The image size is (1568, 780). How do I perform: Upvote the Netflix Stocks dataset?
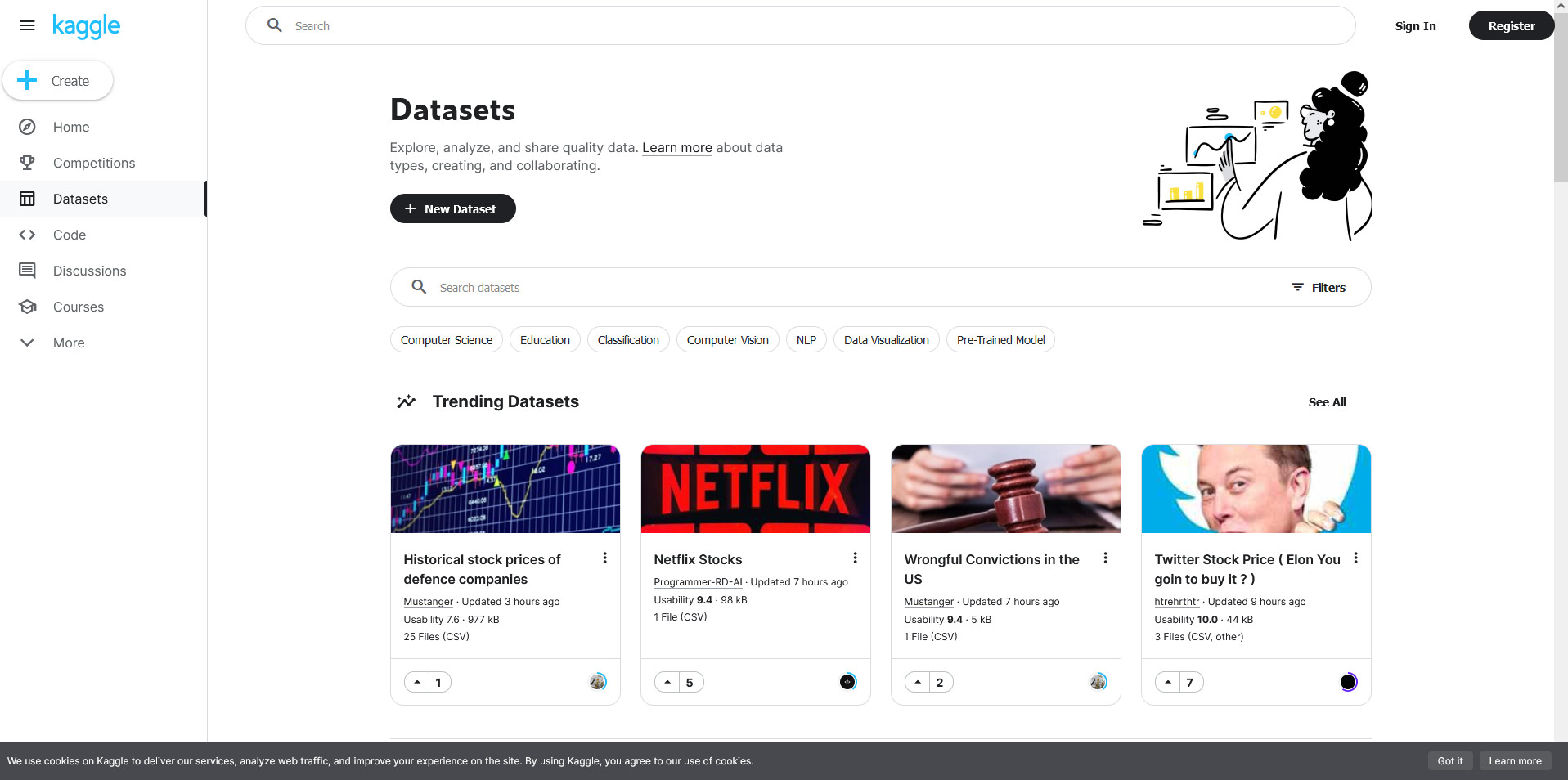tap(667, 682)
